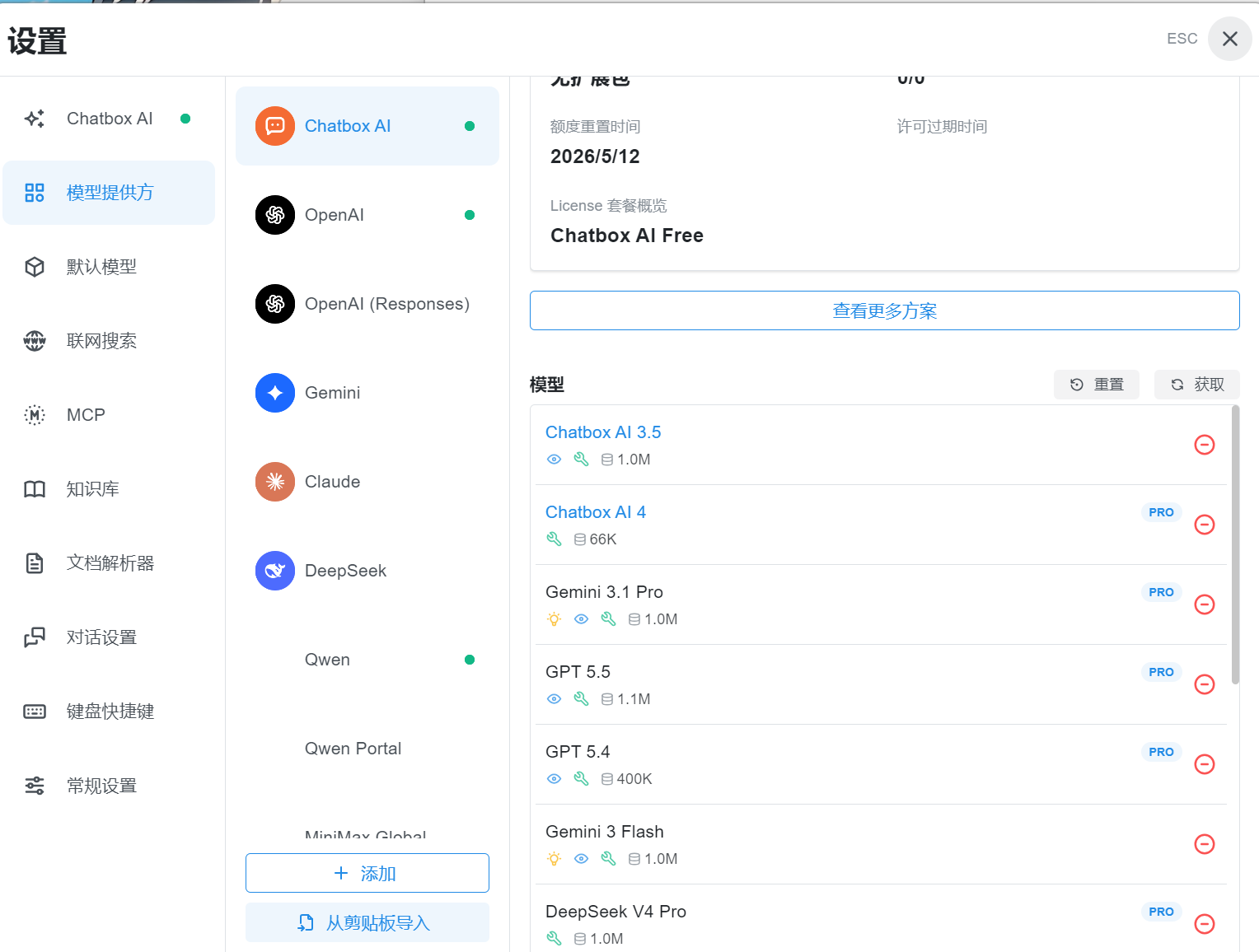Open the 对话设置 settings section
Image resolution: width=1259 pixels, height=952 pixels.
109,637
